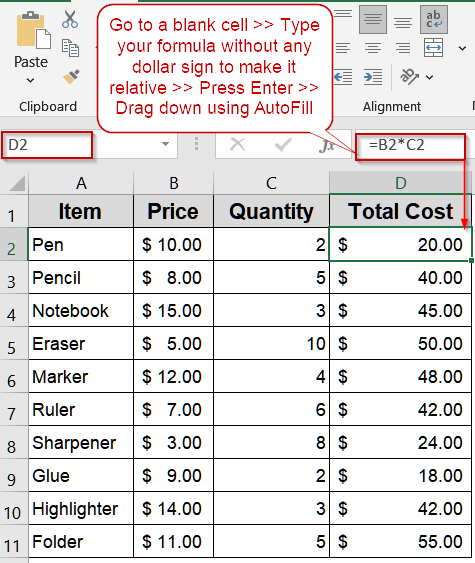Toggle Middle Align in the Alignment group
Image resolution: width=475 pixels, height=563 pixels.
pos(373,19)
